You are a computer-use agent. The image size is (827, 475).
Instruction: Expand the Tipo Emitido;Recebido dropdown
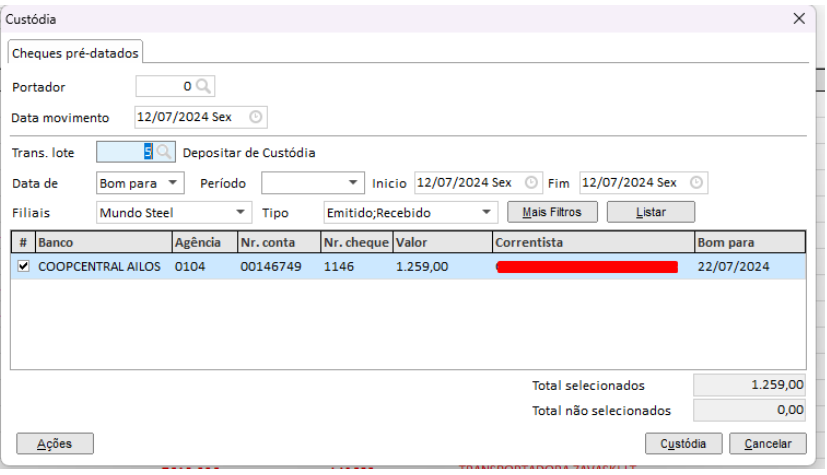(x=486, y=212)
